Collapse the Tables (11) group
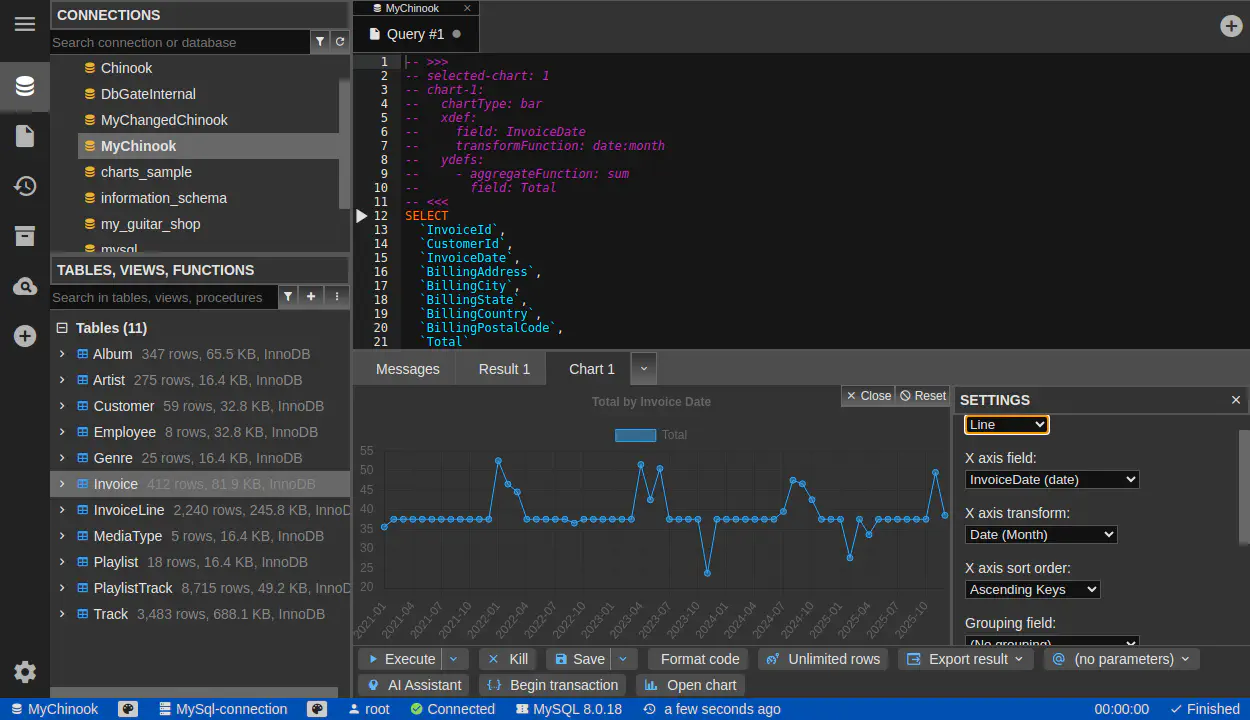The height and width of the screenshot is (720, 1250). click(x=62, y=328)
